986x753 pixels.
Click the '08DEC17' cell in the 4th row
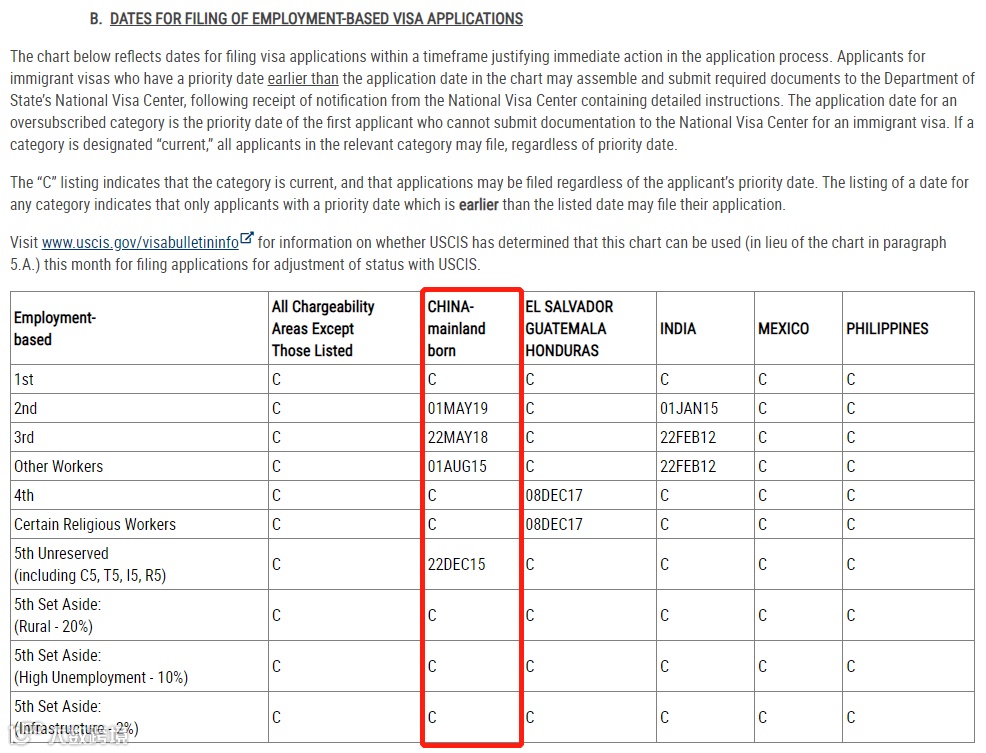tap(554, 495)
